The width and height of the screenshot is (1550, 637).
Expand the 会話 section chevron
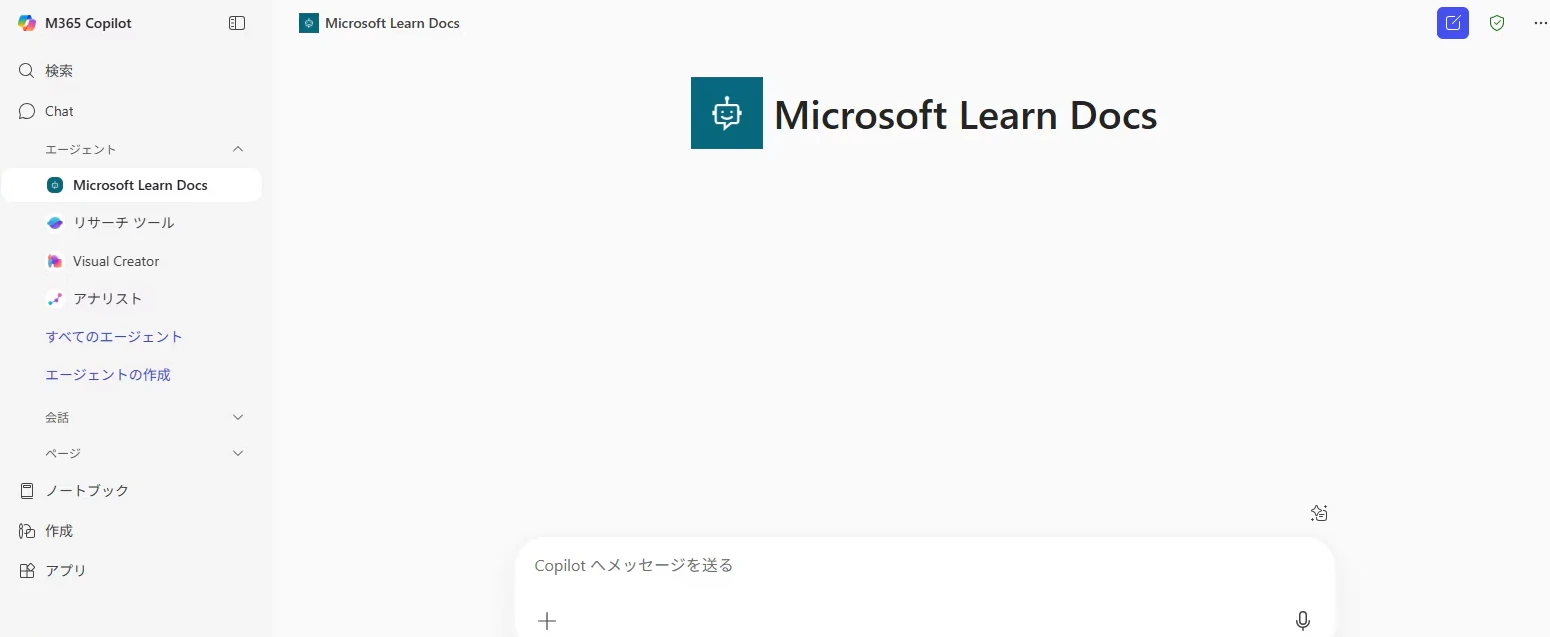238,417
